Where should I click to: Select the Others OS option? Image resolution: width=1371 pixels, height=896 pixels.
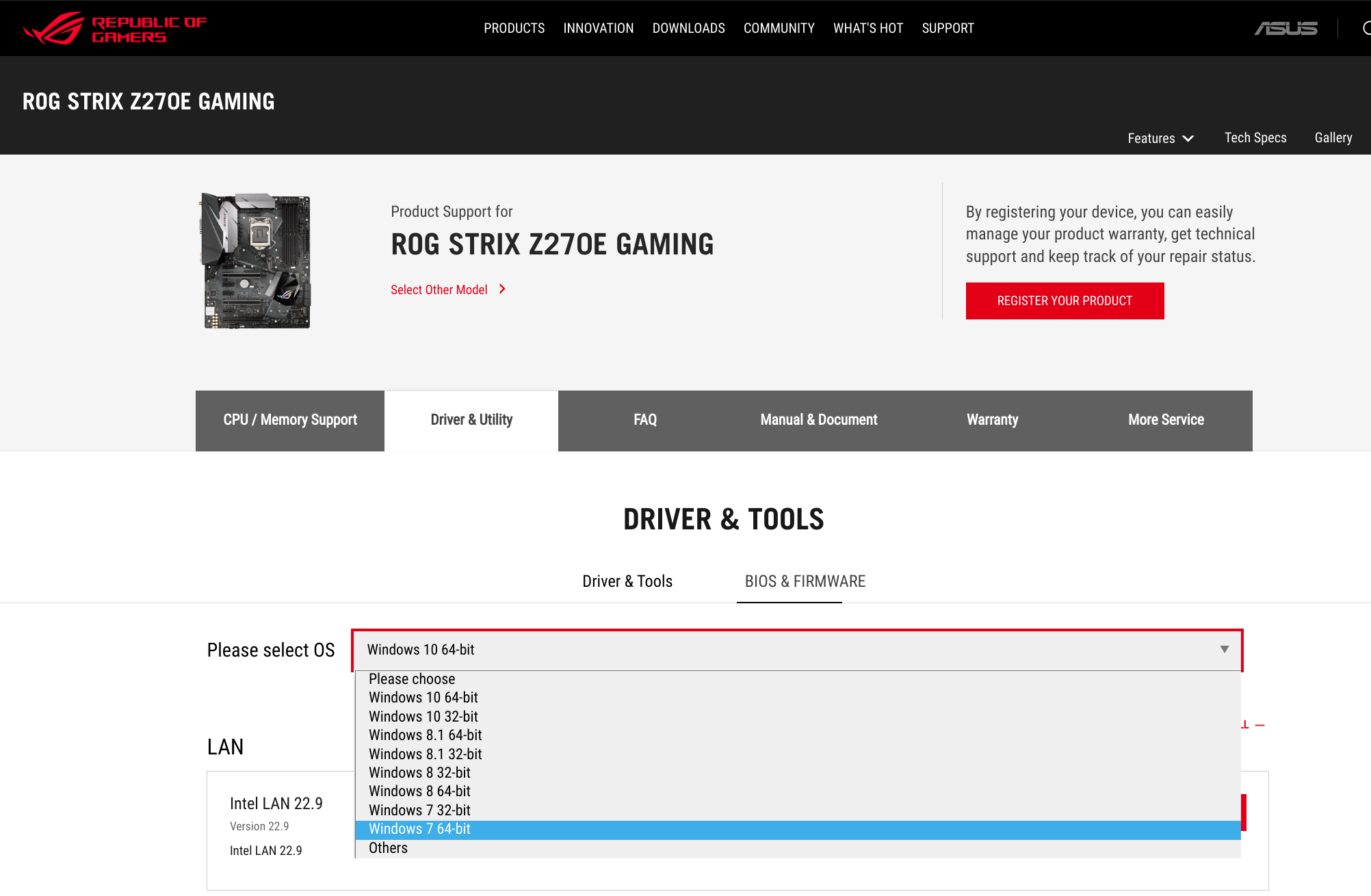(x=388, y=848)
